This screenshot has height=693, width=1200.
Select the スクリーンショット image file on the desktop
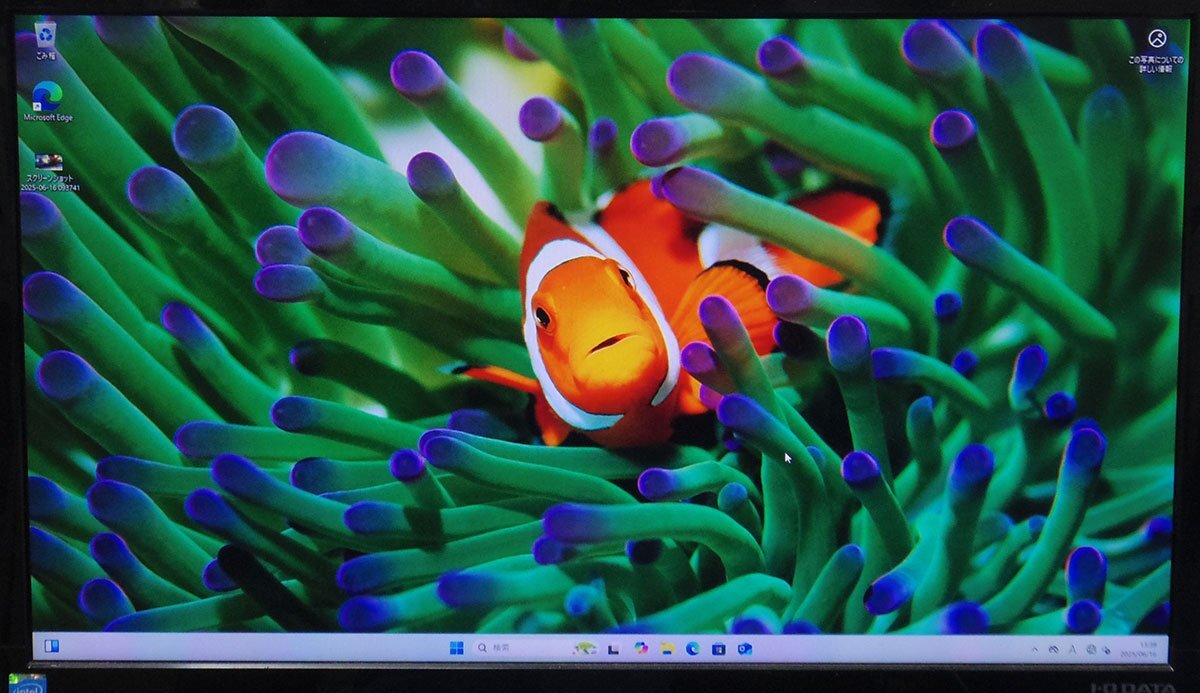point(51,172)
